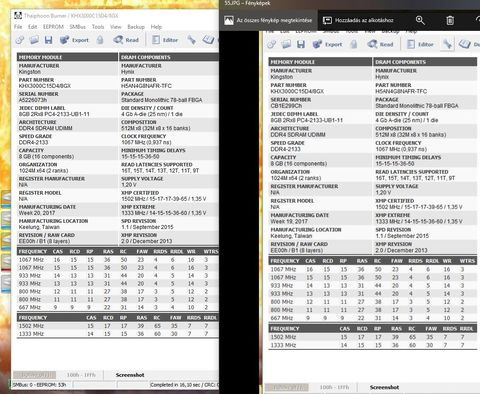Click the '667 MHz' row in Thaiphoon Burner window table

(118, 308)
